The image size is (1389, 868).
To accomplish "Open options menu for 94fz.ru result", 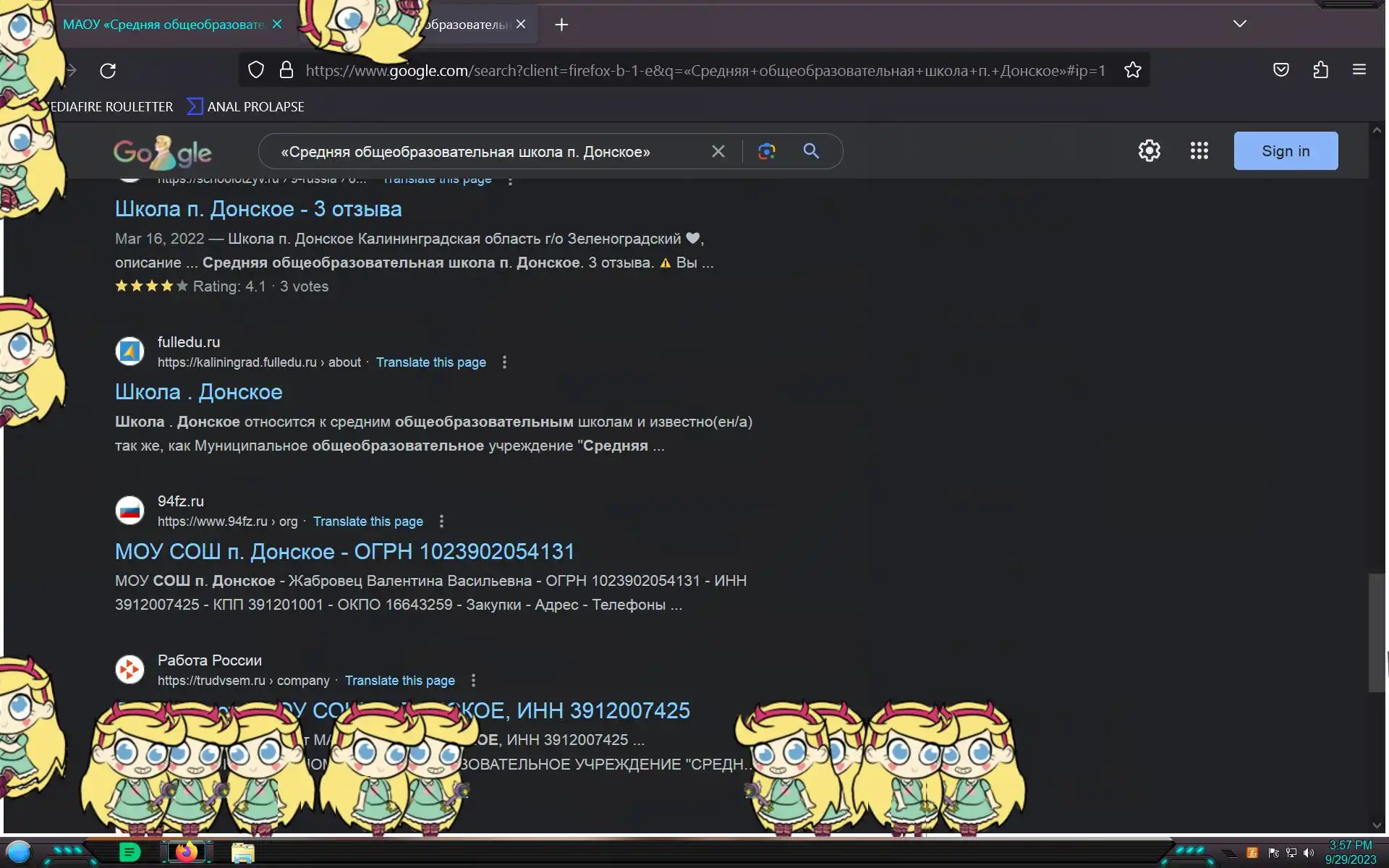I will coord(441,522).
